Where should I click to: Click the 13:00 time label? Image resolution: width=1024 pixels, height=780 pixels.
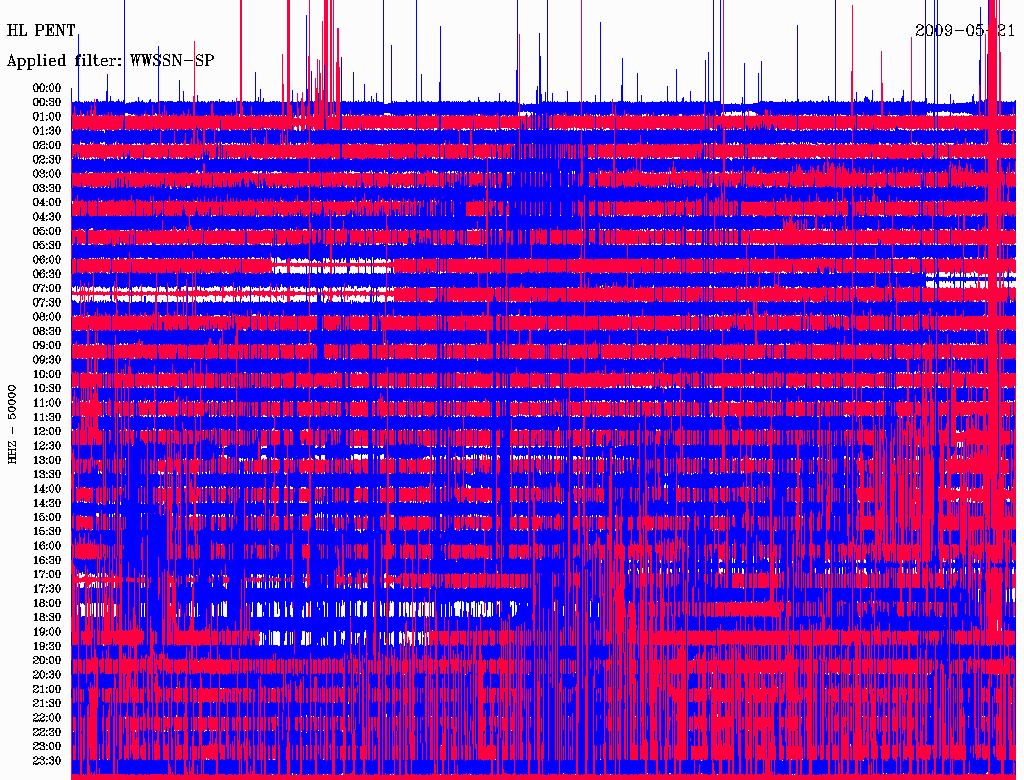click(47, 461)
